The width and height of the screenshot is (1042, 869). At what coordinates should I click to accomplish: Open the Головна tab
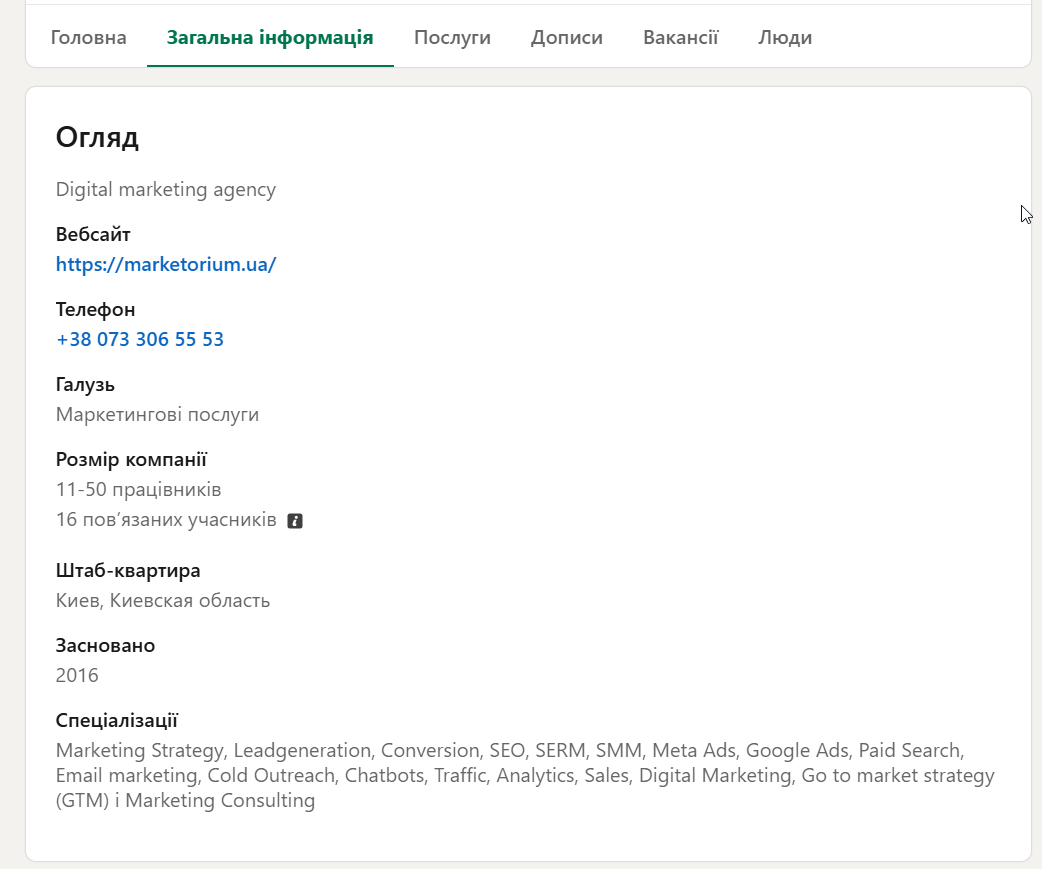pos(88,38)
